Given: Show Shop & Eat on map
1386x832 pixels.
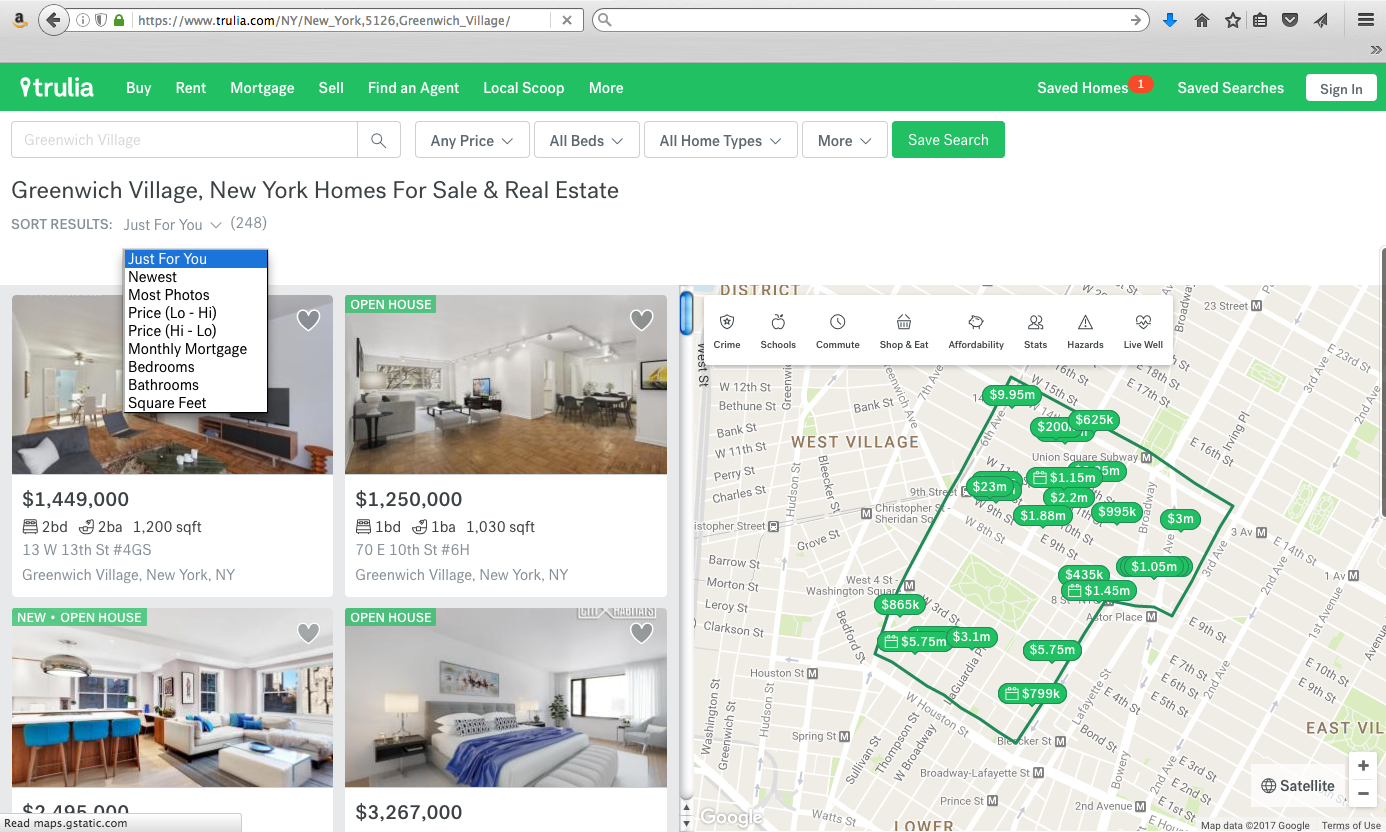Looking at the screenshot, I should coord(904,323).
